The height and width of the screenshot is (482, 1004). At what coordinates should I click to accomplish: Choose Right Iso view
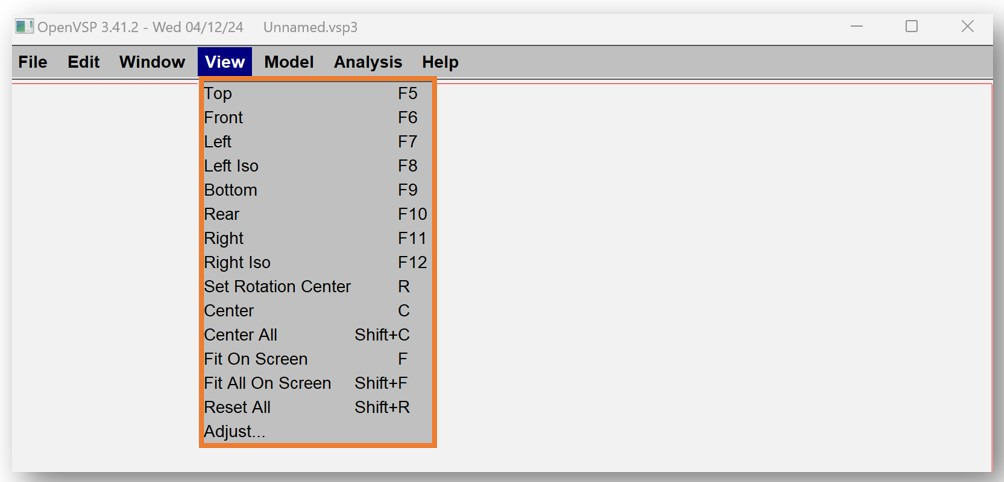(237, 263)
